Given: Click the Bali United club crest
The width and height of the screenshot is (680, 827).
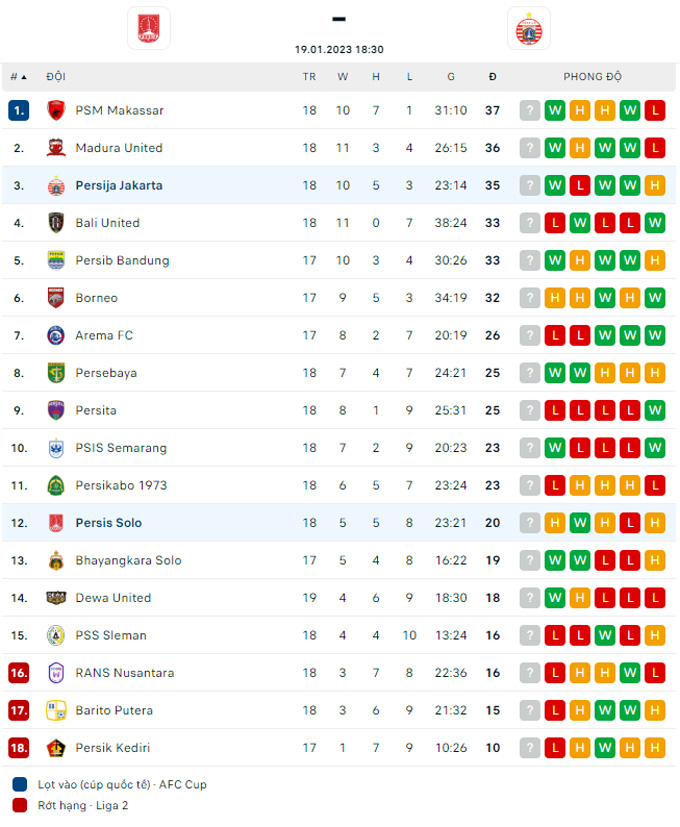Looking at the screenshot, I should pos(56,223).
